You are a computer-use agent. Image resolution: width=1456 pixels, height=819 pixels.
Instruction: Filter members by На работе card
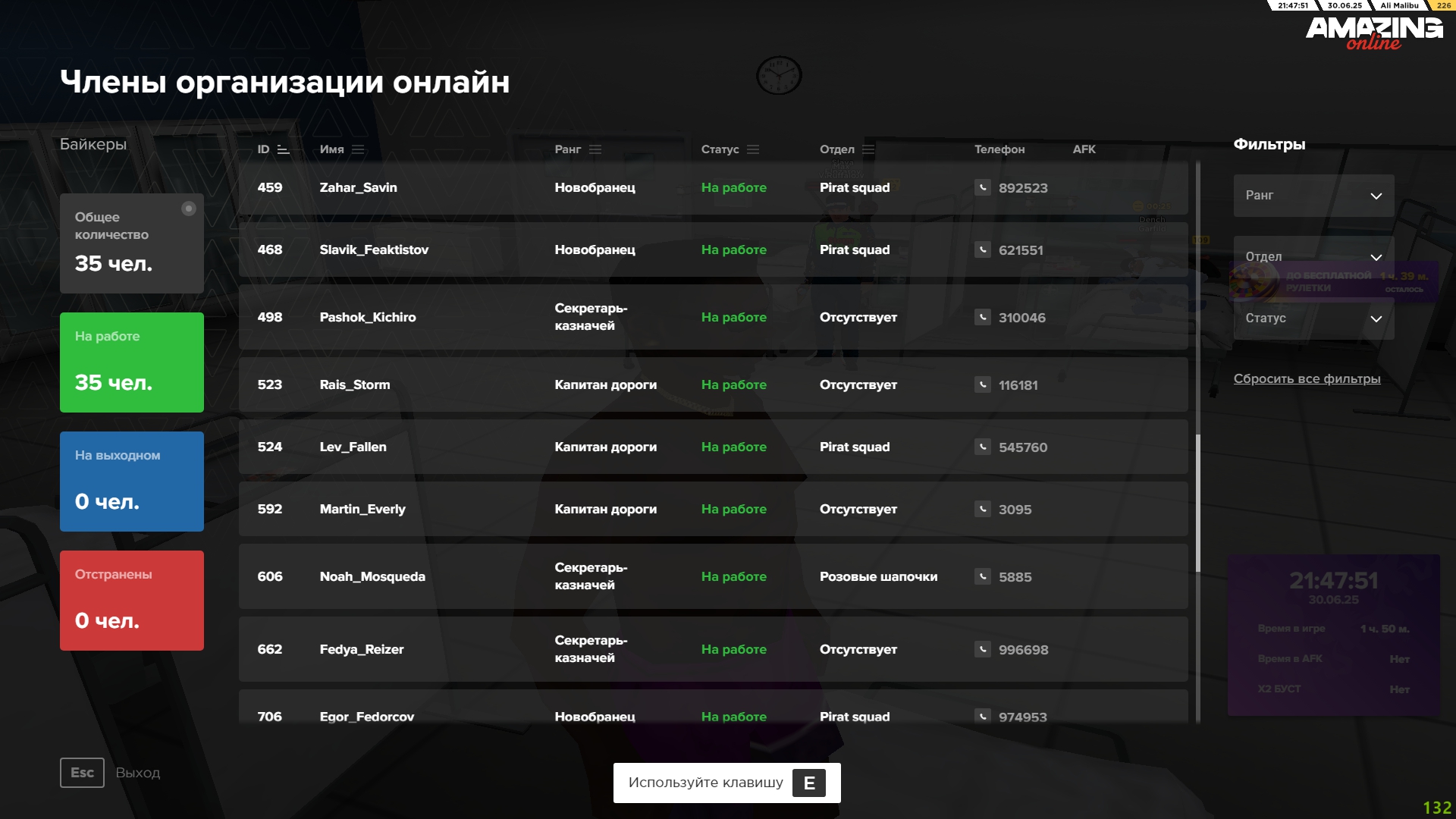132,362
